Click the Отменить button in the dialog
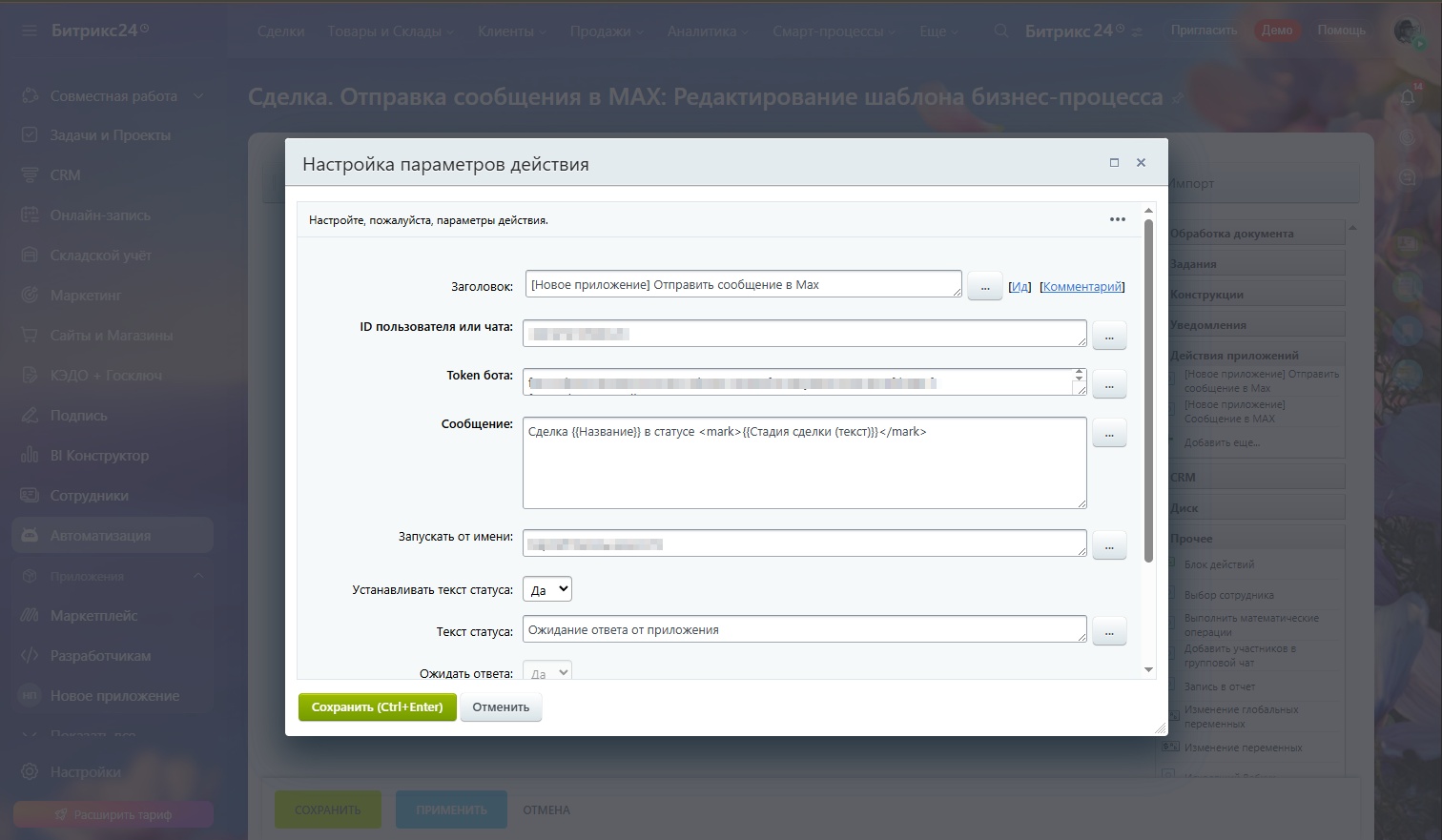Image resolution: width=1442 pixels, height=840 pixels. 501,707
